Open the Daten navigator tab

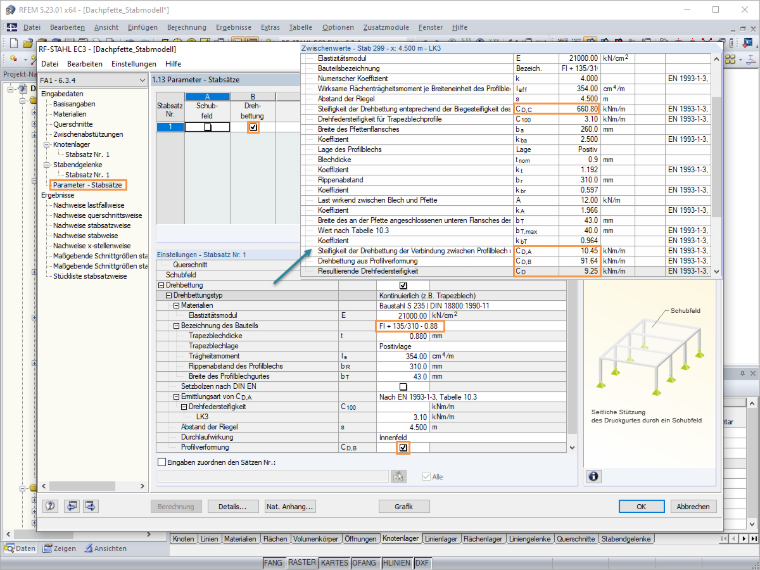point(20,548)
